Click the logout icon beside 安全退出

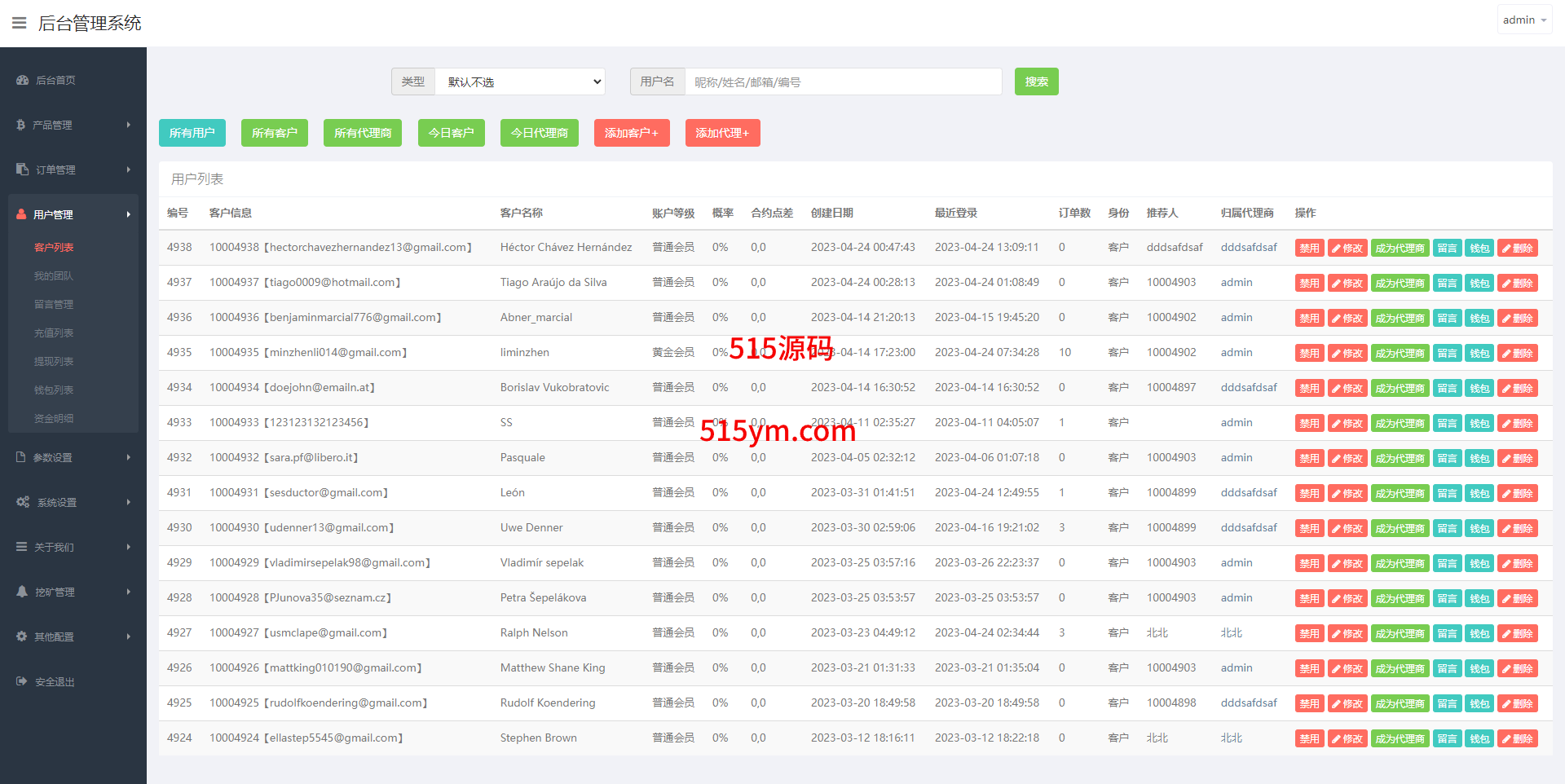22,681
